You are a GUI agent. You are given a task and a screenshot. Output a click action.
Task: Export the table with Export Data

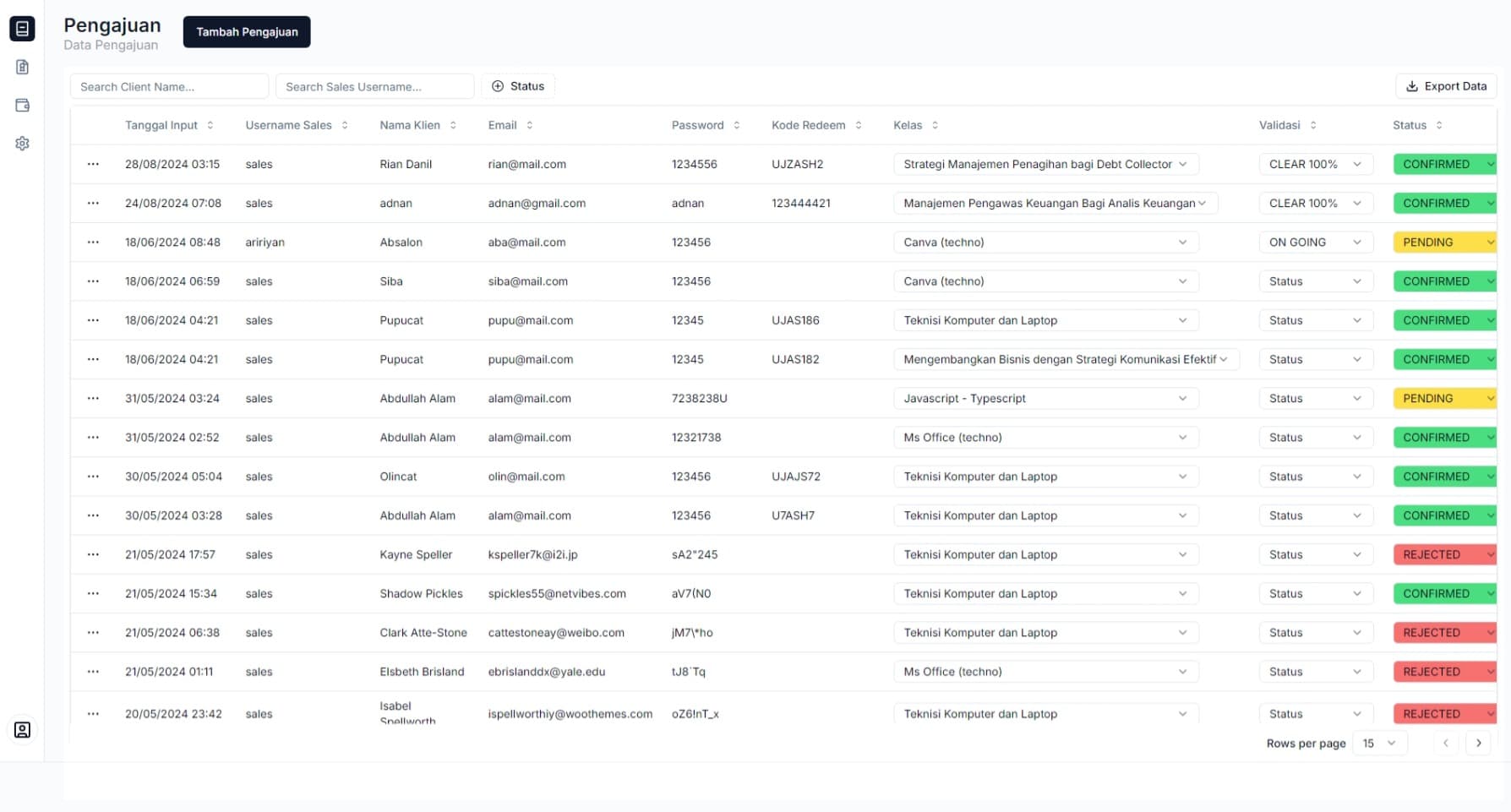pos(1446,86)
